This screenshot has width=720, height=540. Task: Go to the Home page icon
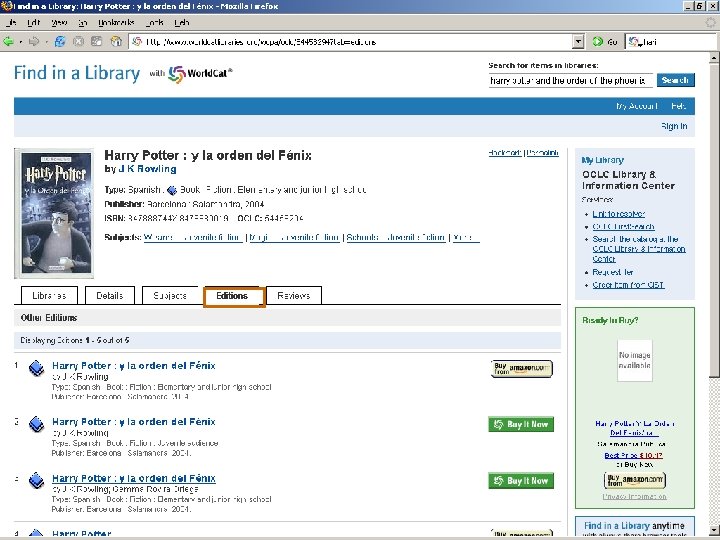tap(116, 42)
